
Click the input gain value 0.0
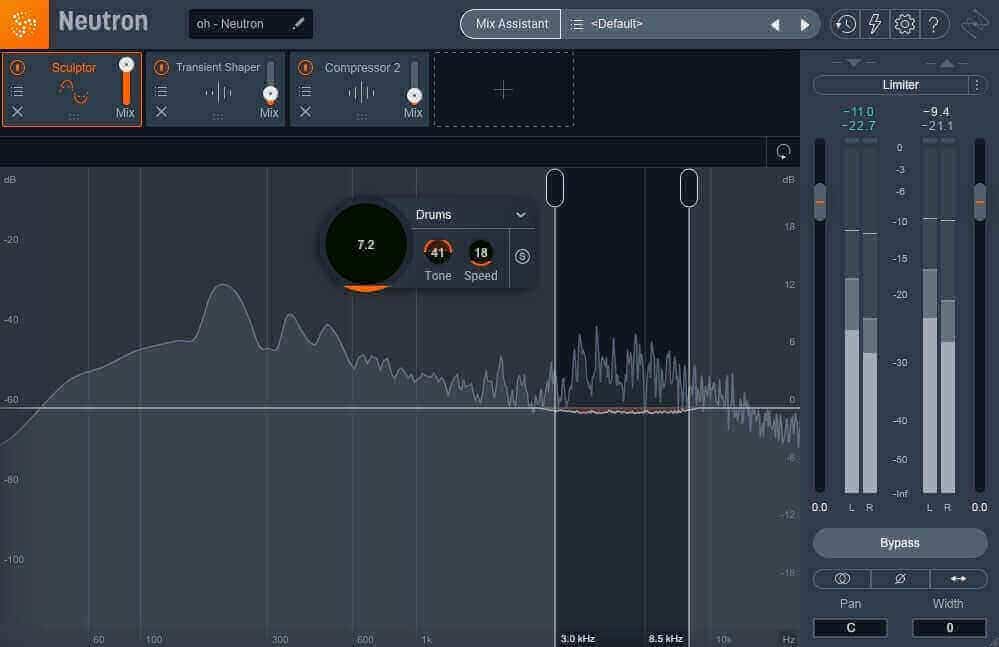(x=819, y=508)
